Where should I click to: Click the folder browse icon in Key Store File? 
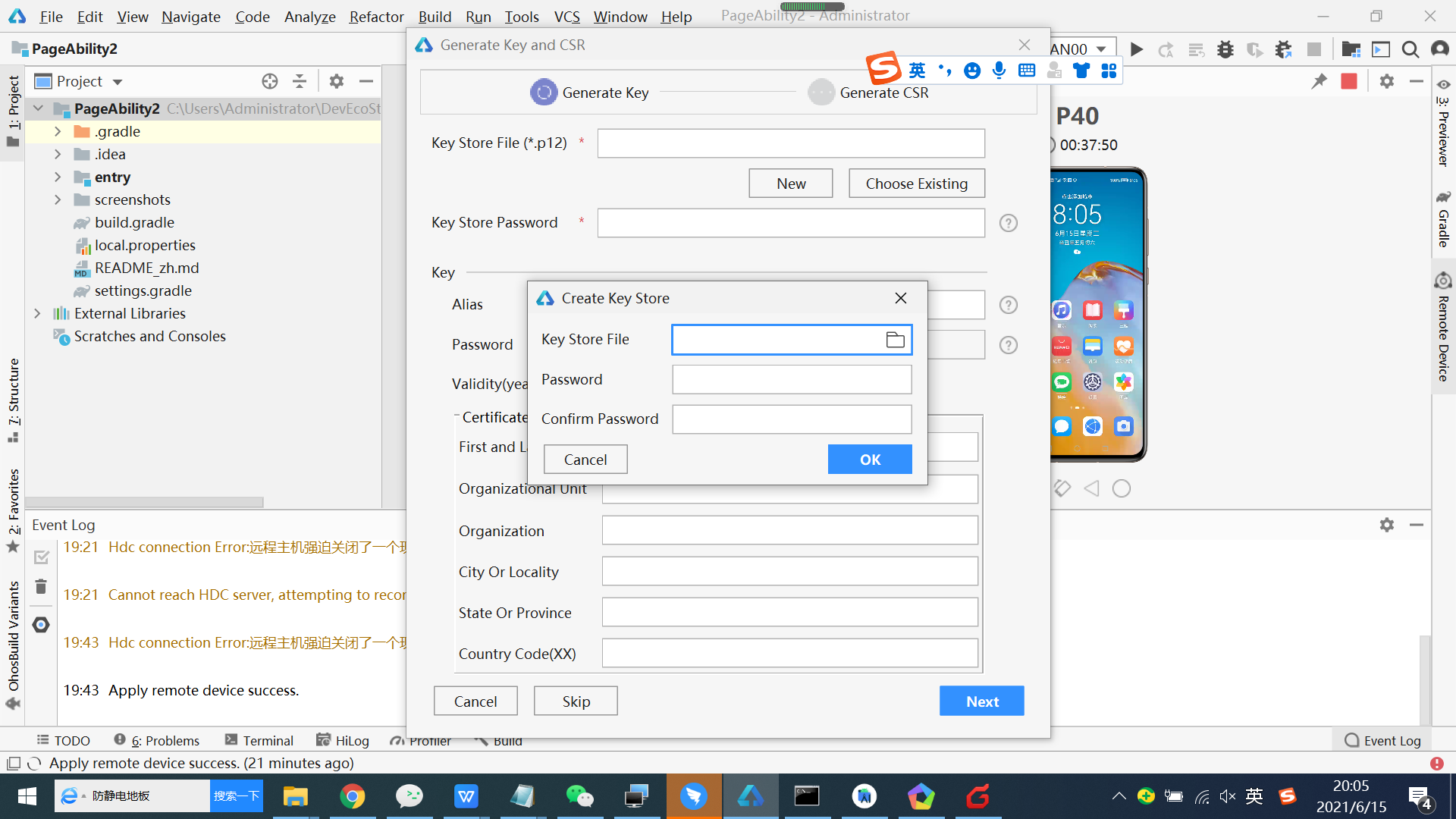tap(895, 340)
